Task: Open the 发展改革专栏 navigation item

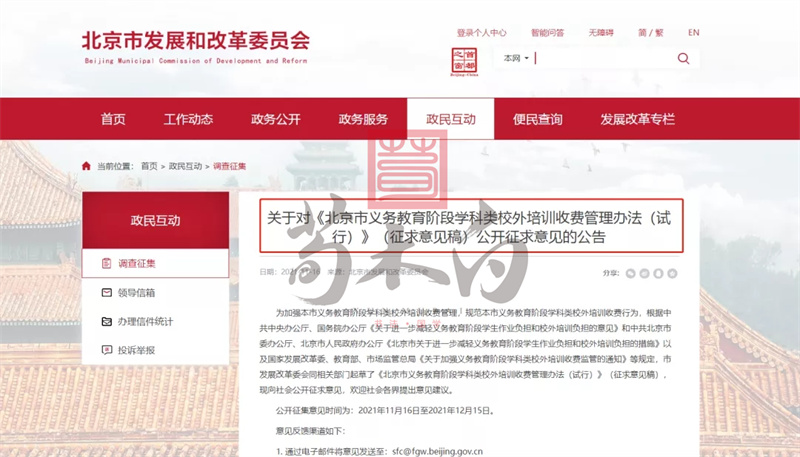Action: (x=637, y=119)
